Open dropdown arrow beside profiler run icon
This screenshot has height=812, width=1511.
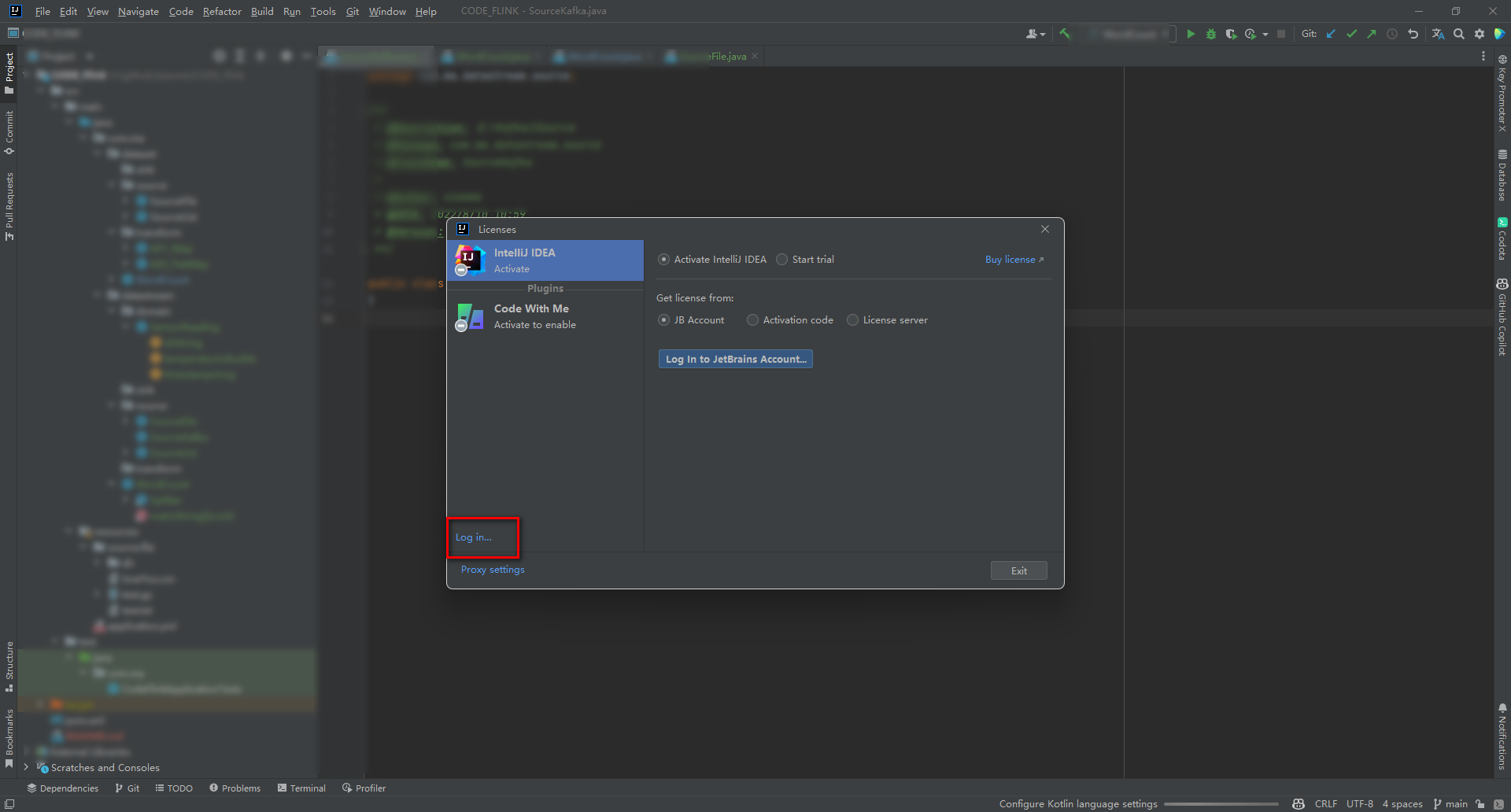[x=1265, y=34]
